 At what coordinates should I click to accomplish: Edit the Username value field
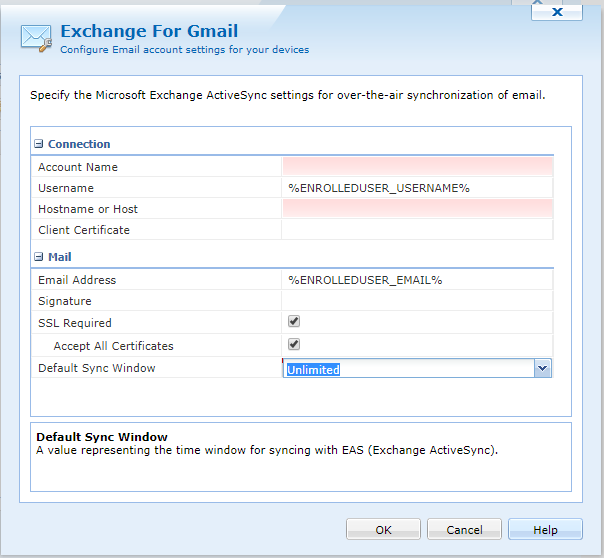click(x=417, y=188)
